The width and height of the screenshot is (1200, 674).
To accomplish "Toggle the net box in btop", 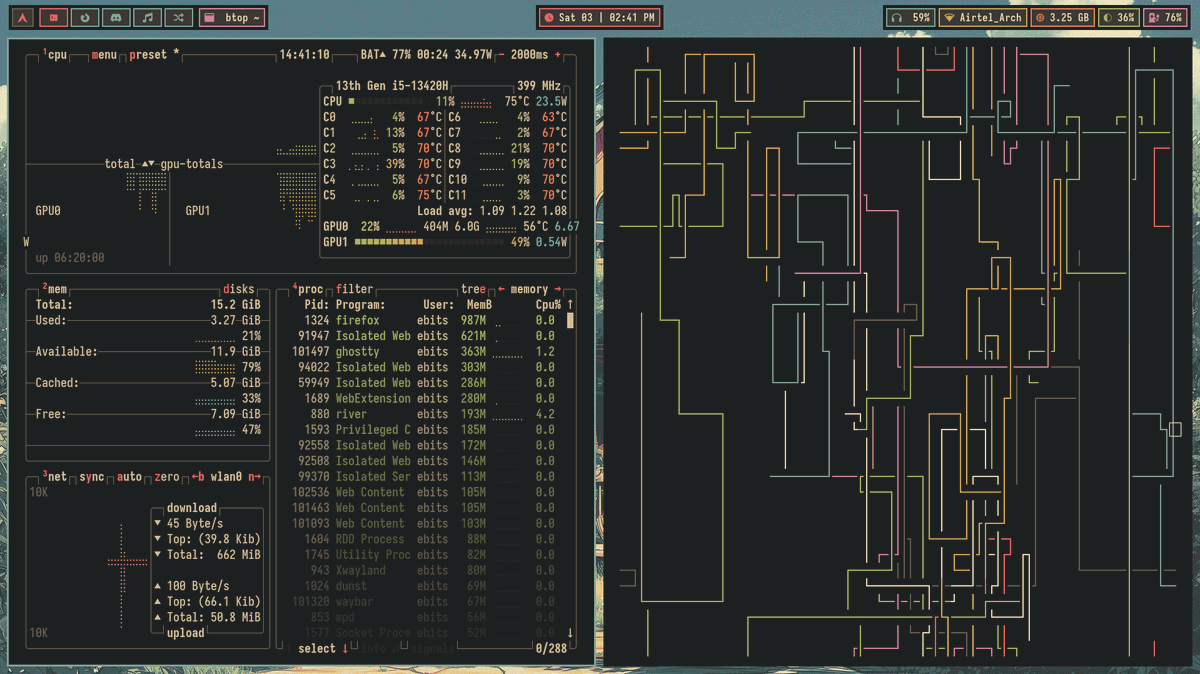I will coord(54,477).
